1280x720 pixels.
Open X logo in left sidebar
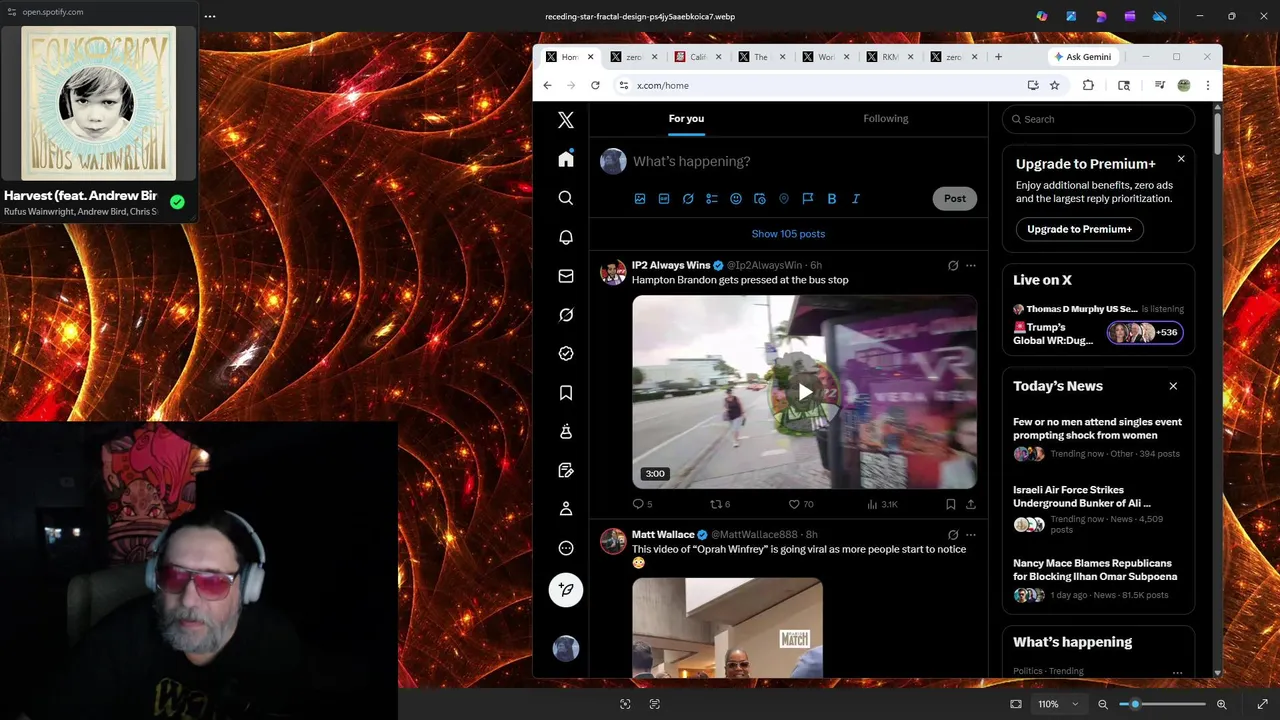566,120
